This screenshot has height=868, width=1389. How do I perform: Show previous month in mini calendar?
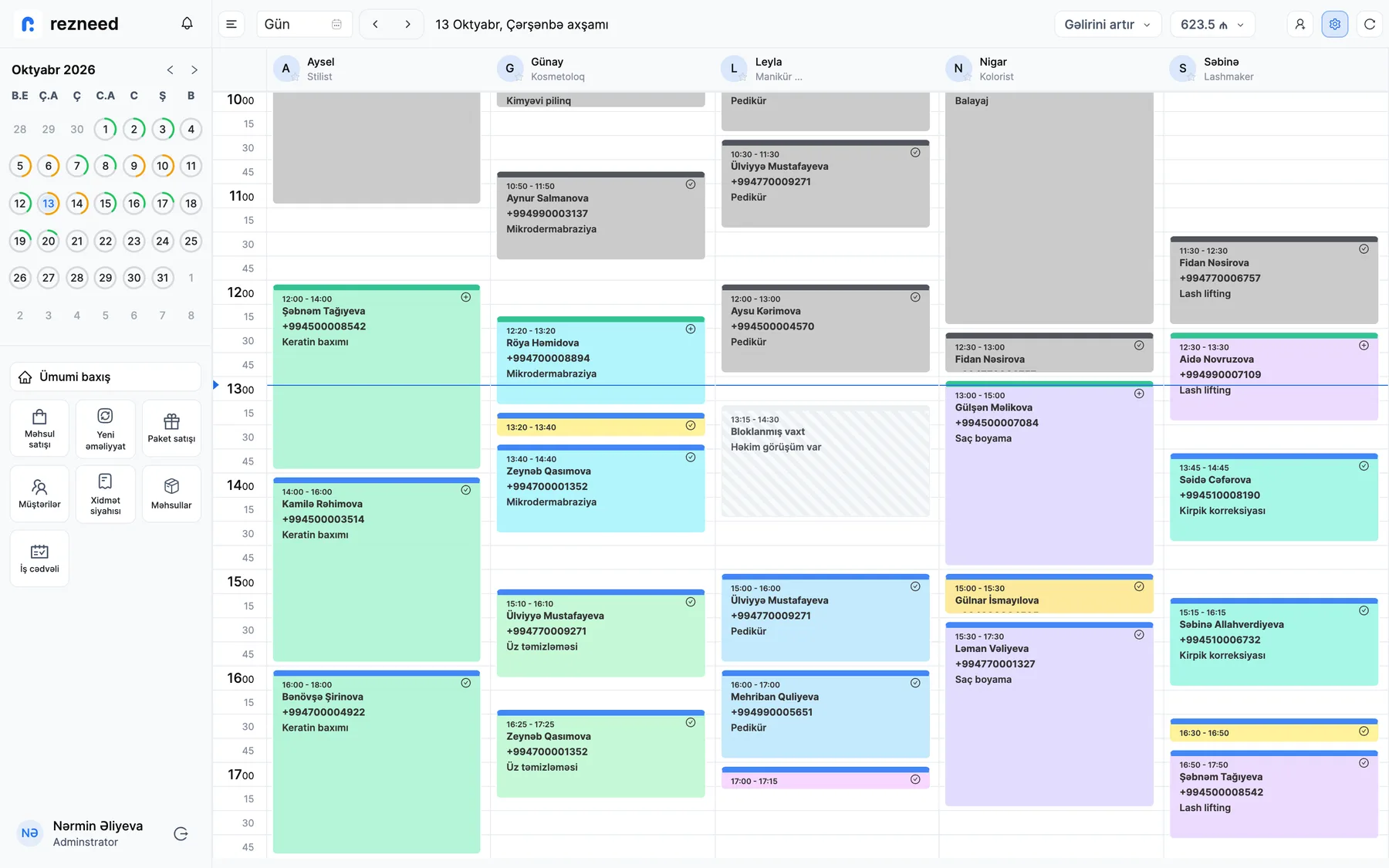[170, 70]
